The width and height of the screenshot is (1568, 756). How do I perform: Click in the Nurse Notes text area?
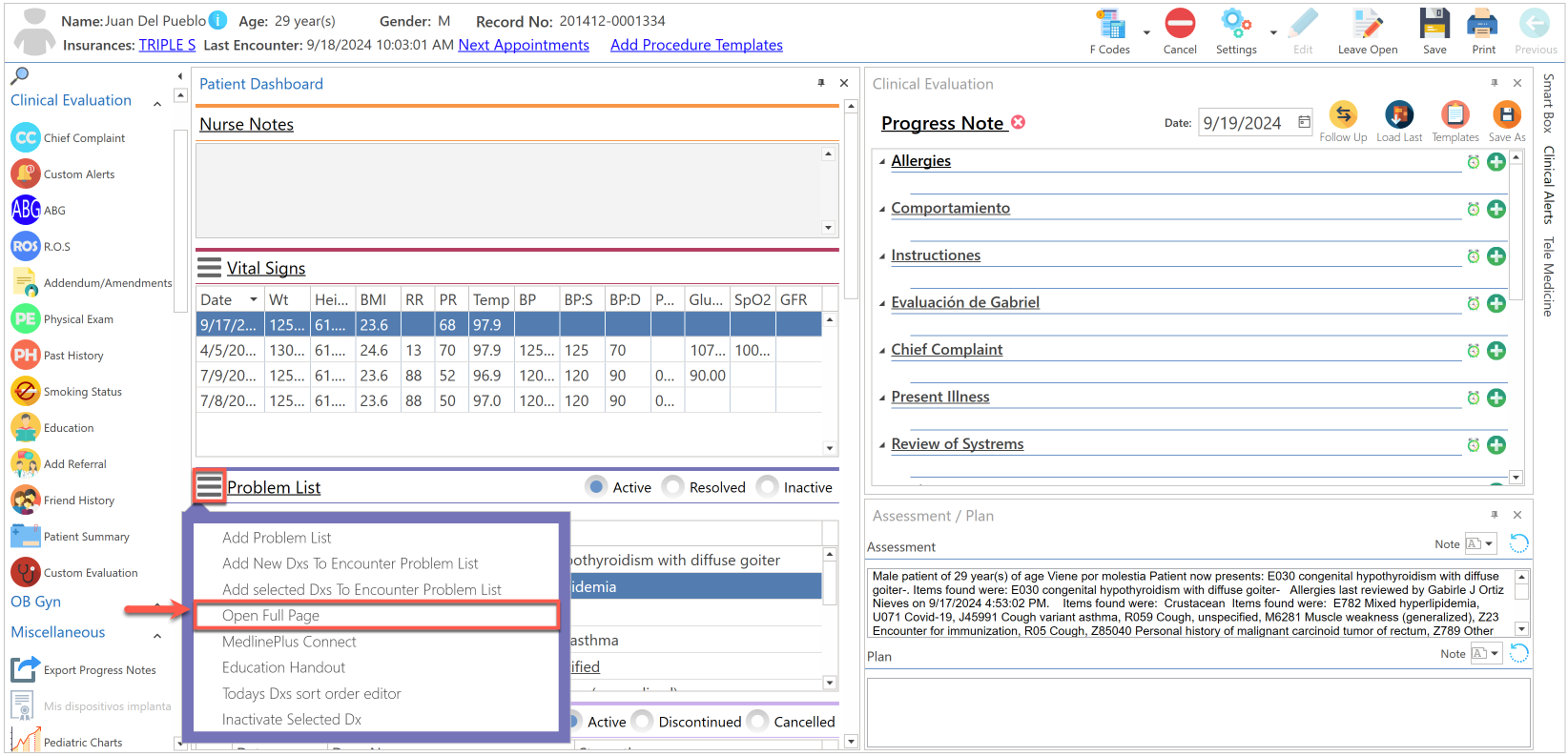(x=509, y=190)
